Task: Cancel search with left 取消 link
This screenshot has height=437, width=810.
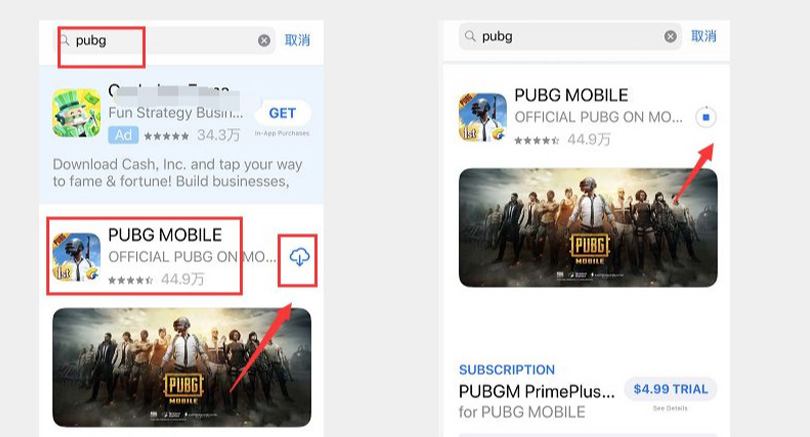Action: pyautogui.click(x=298, y=40)
